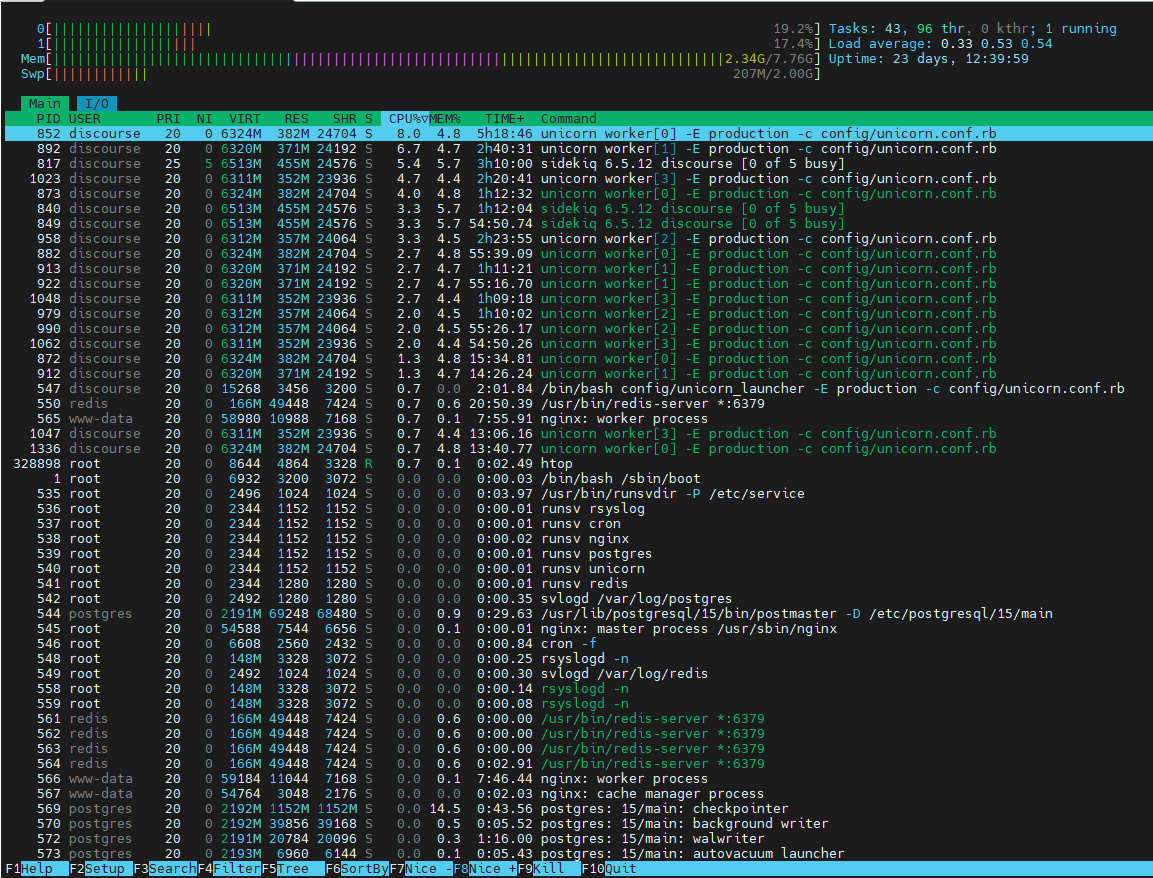Click the Mem usage meter bar
Viewport: 1153px width, 878px height.
coord(421,58)
